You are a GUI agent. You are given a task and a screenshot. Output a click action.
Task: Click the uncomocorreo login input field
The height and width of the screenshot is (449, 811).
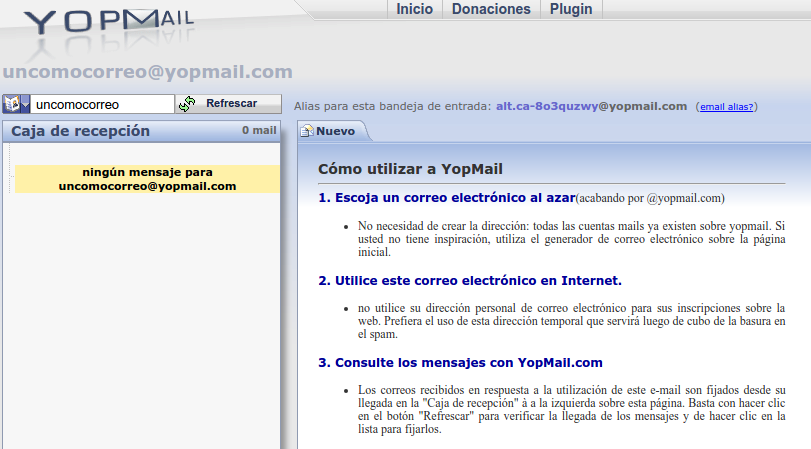tap(102, 104)
